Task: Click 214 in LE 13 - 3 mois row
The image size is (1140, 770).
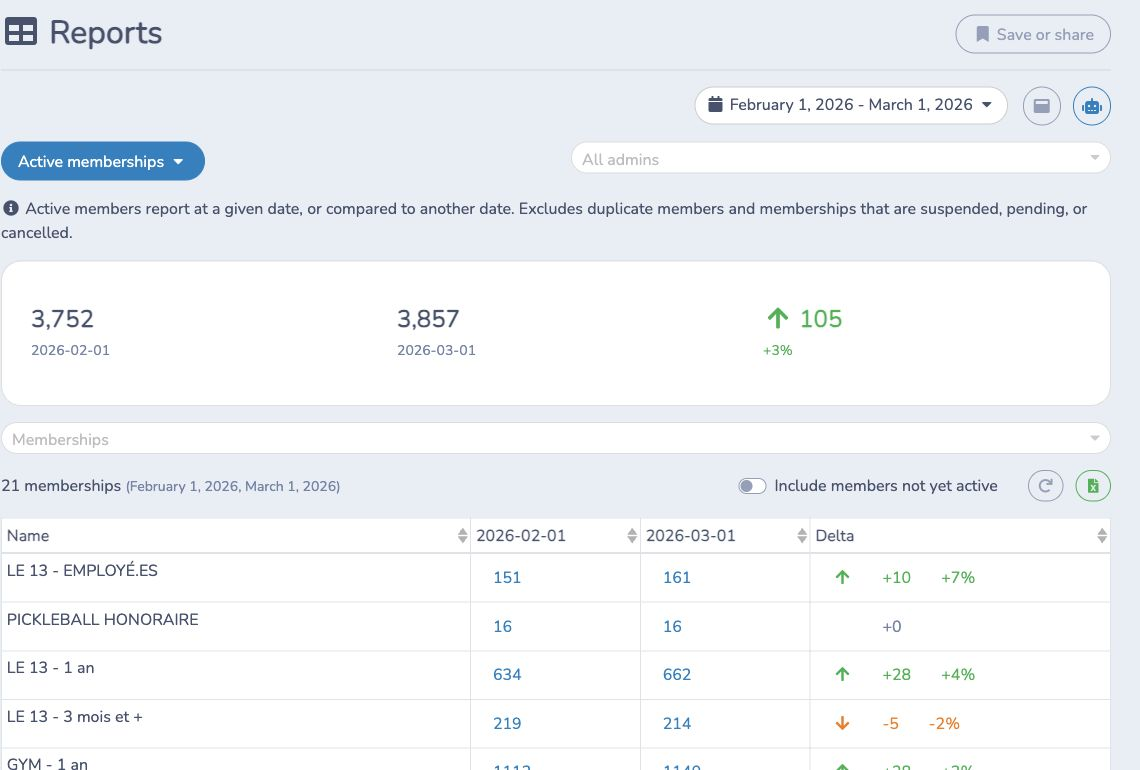Action: (x=676, y=723)
